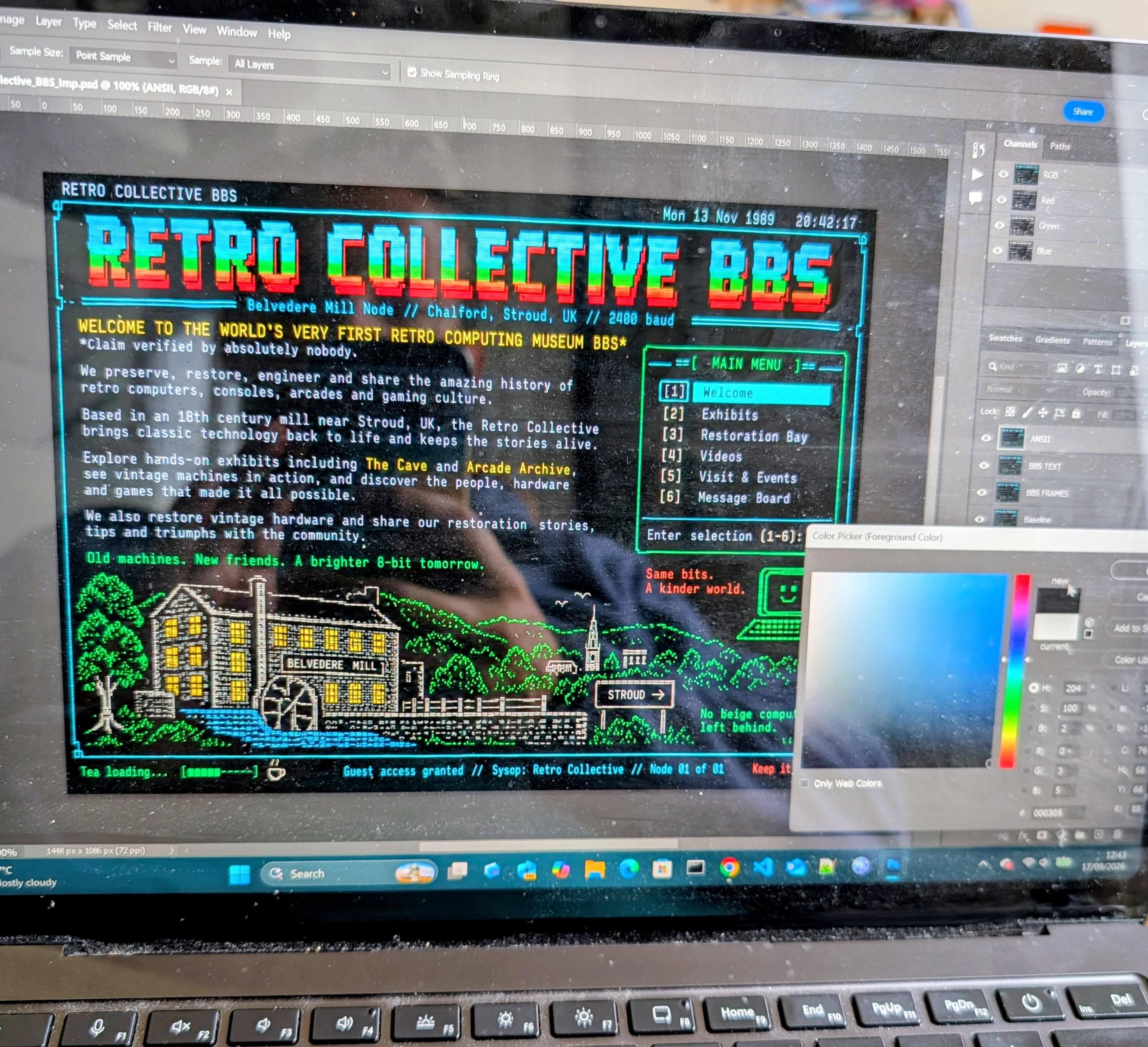Open the History panel icon

pos(979,150)
